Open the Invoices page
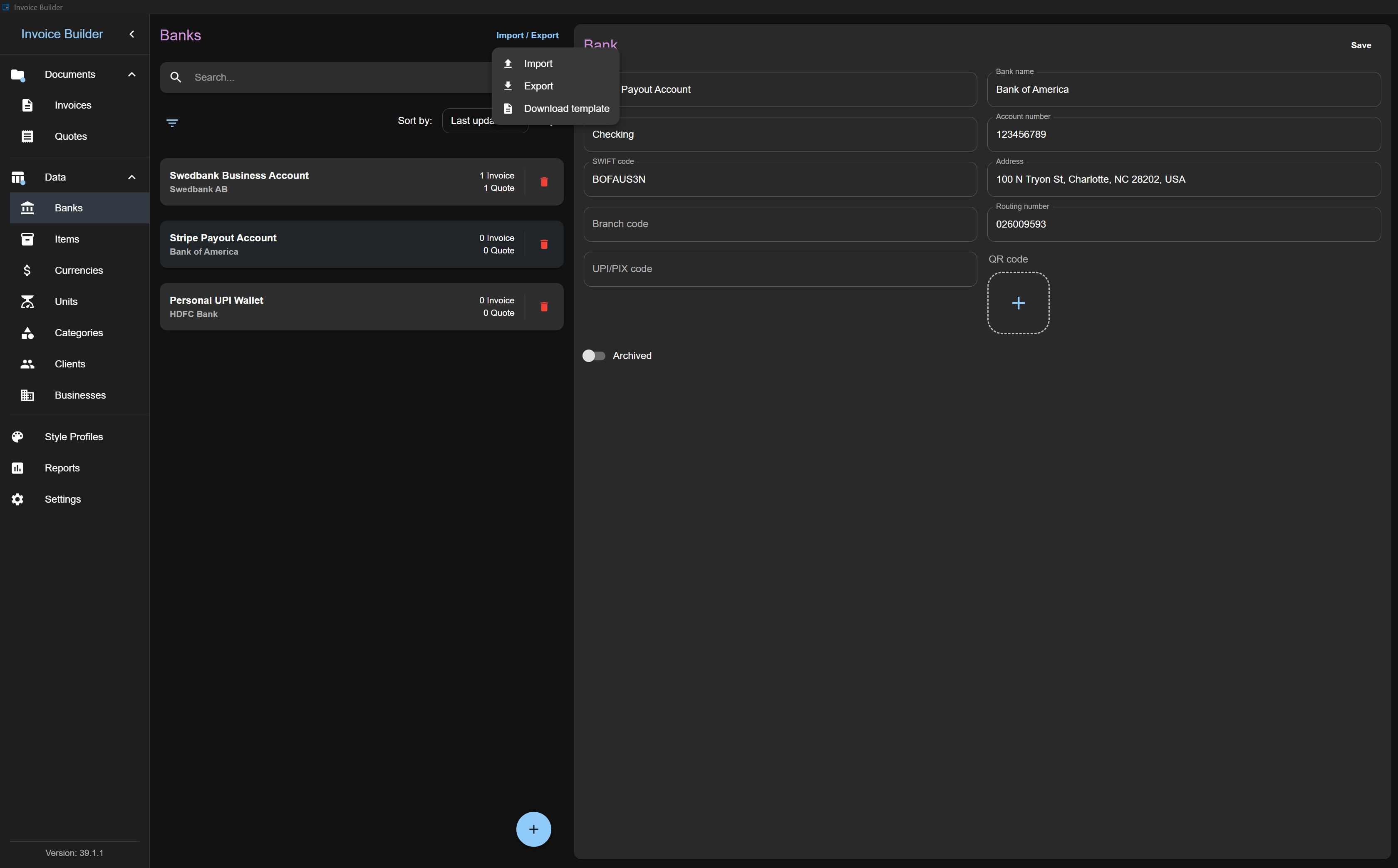 79,105
